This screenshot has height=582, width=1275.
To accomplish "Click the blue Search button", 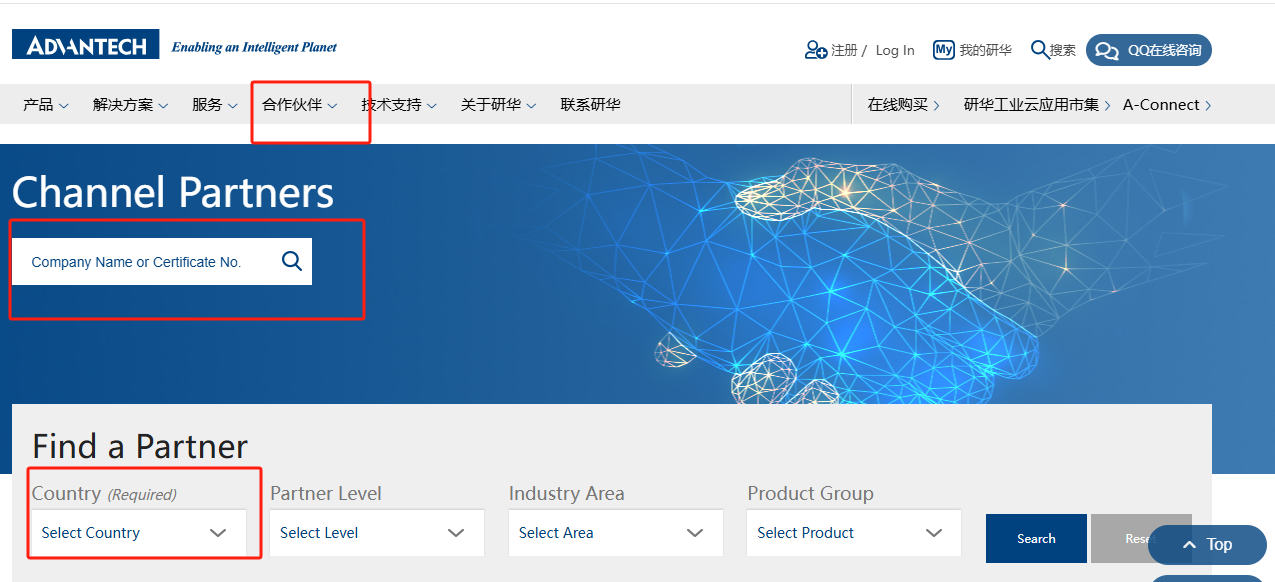I will (x=1036, y=538).
